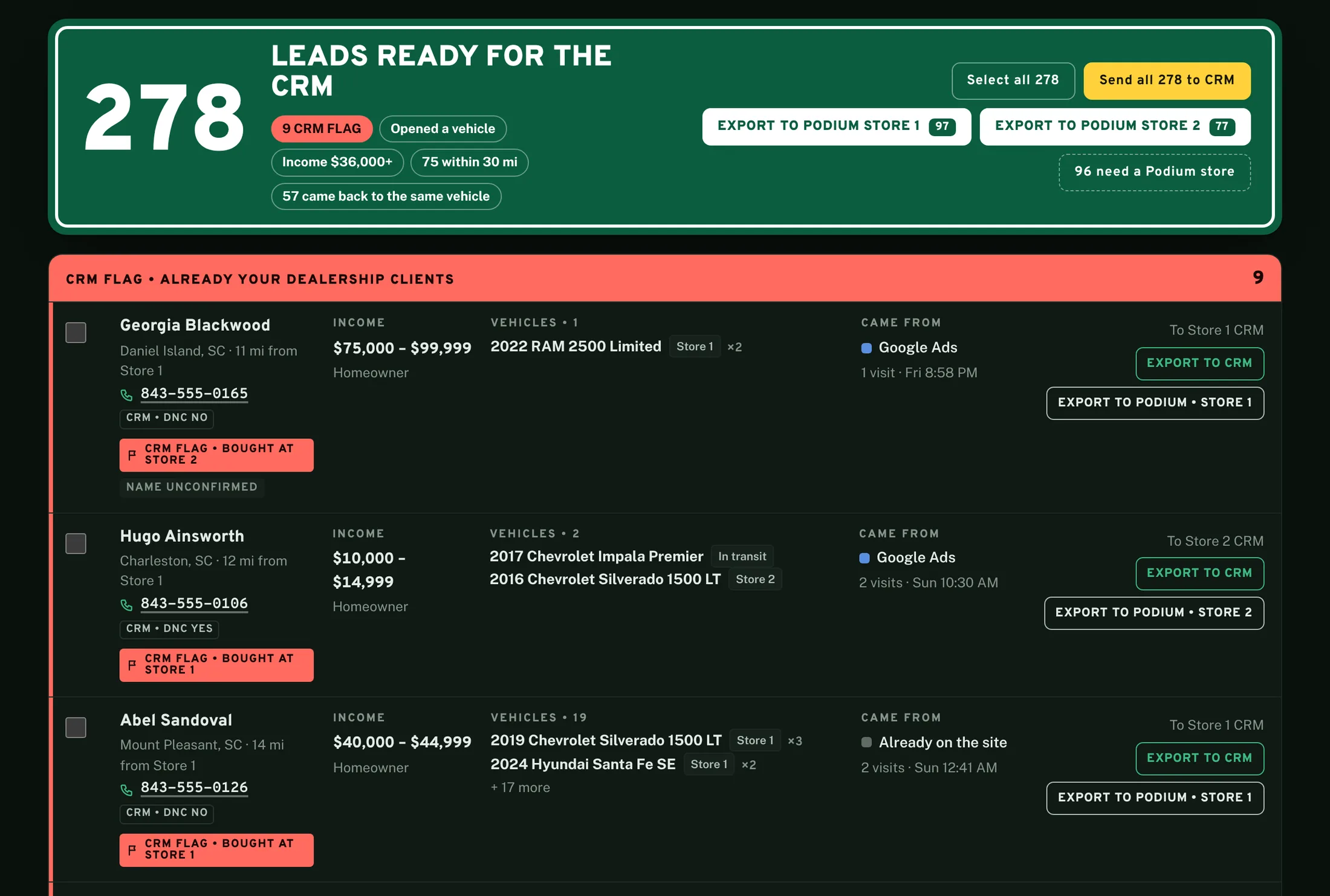Click flag icon in Hugo Ainsworth's CRM flag badge

click(132, 664)
